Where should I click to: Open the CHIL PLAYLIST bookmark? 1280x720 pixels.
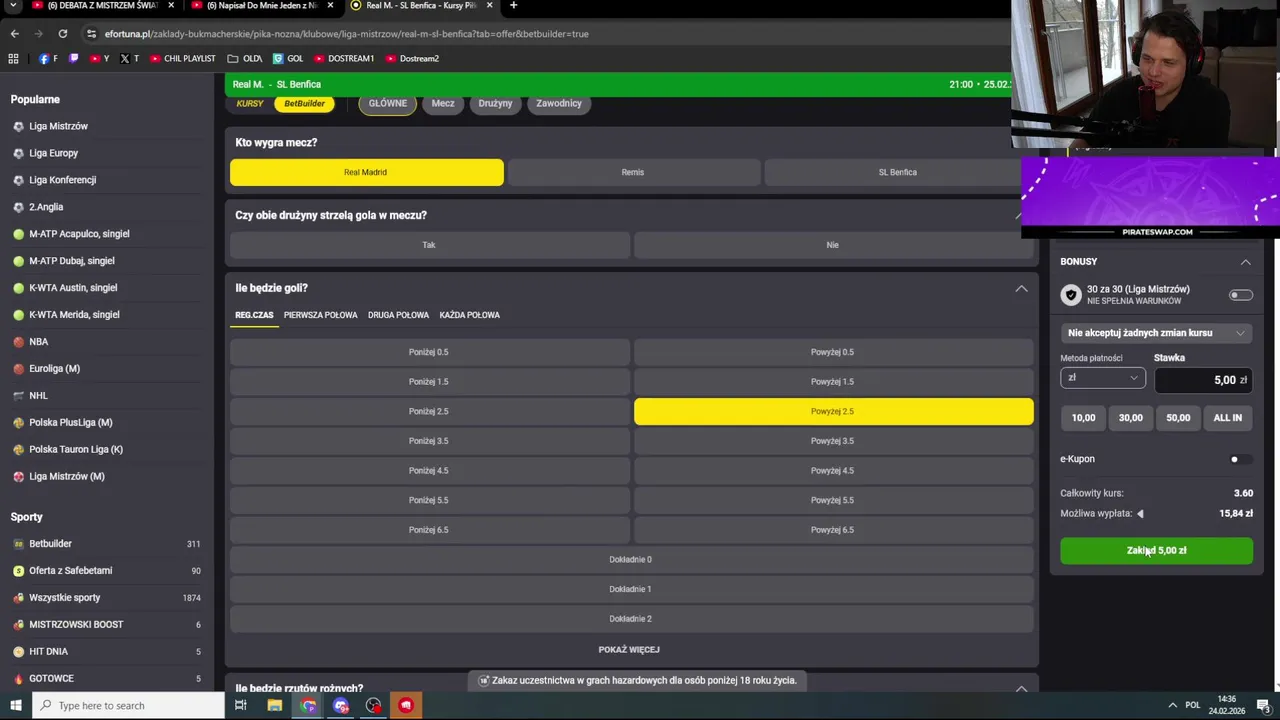[182, 59]
